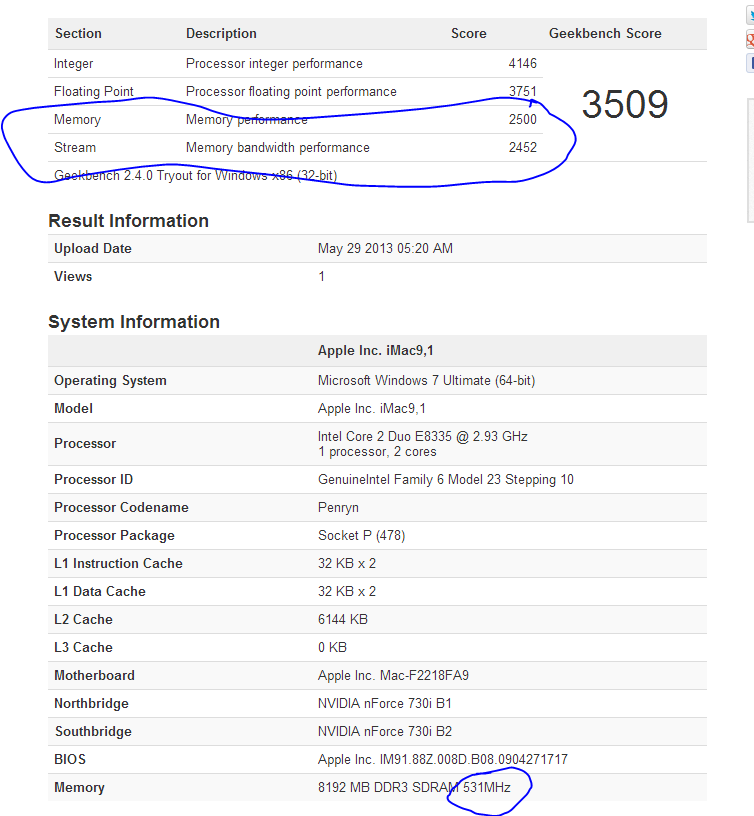Click the Processor Package label

[x=114, y=536]
